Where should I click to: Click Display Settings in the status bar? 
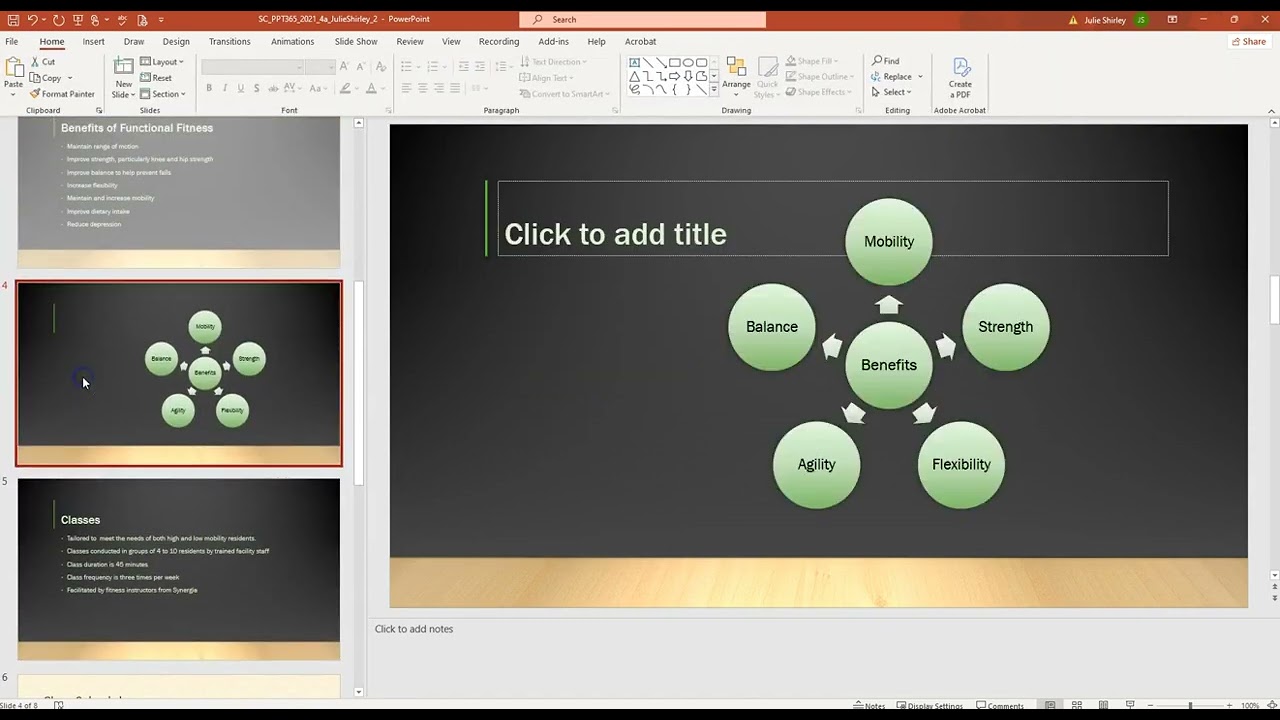coord(930,706)
